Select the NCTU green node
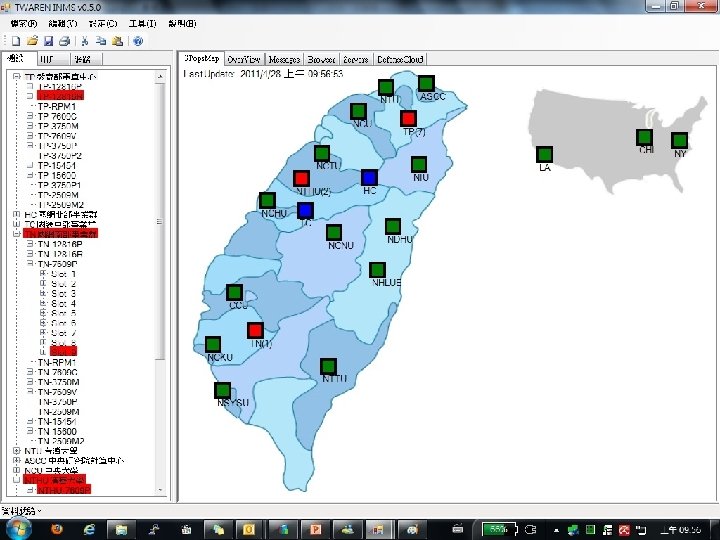This screenshot has width=720, height=540. [322, 153]
